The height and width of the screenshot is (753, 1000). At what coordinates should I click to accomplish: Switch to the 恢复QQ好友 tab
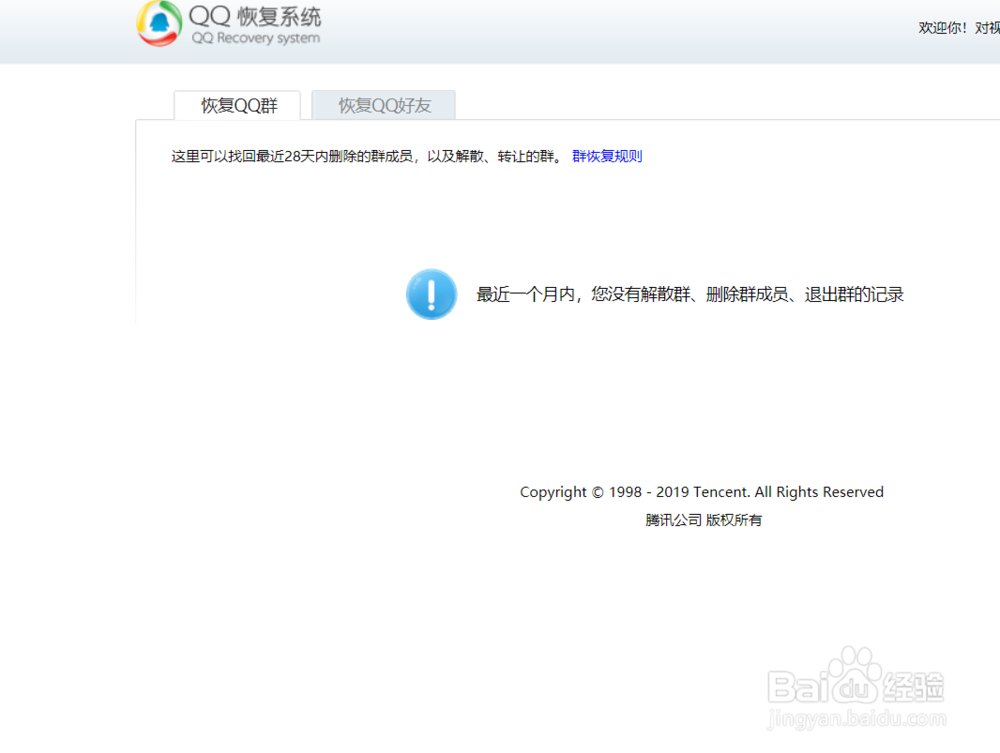click(x=383, y=105)
